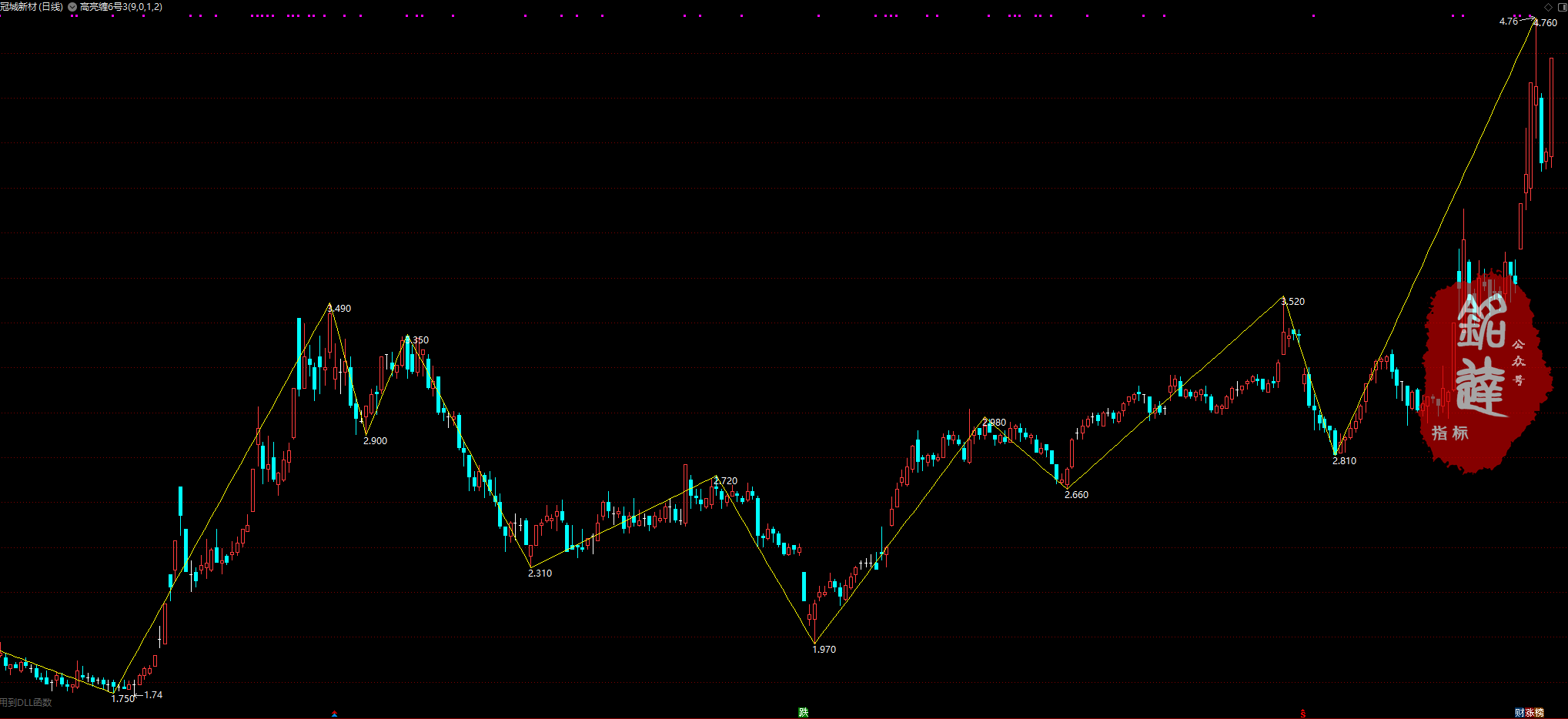Click the 2.660 trough price label
This screenshot has height=719, width=1568.
tap(1076, 495)
